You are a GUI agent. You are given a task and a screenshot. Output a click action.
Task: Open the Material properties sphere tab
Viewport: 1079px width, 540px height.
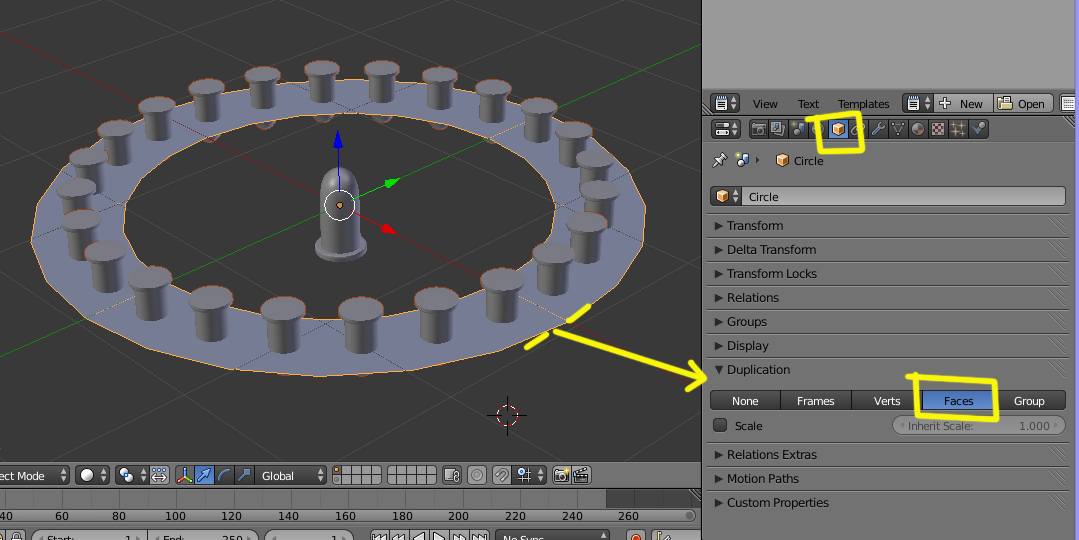917,129
